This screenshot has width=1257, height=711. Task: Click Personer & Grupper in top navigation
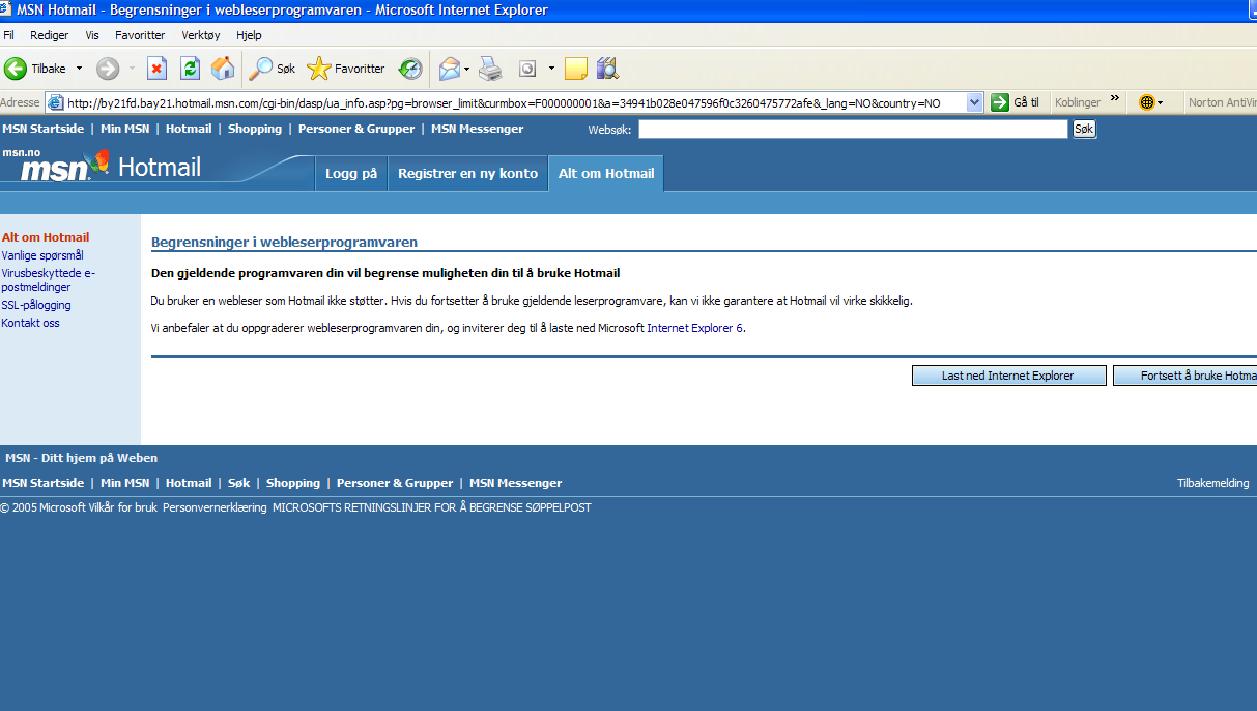tap(357, 129)
